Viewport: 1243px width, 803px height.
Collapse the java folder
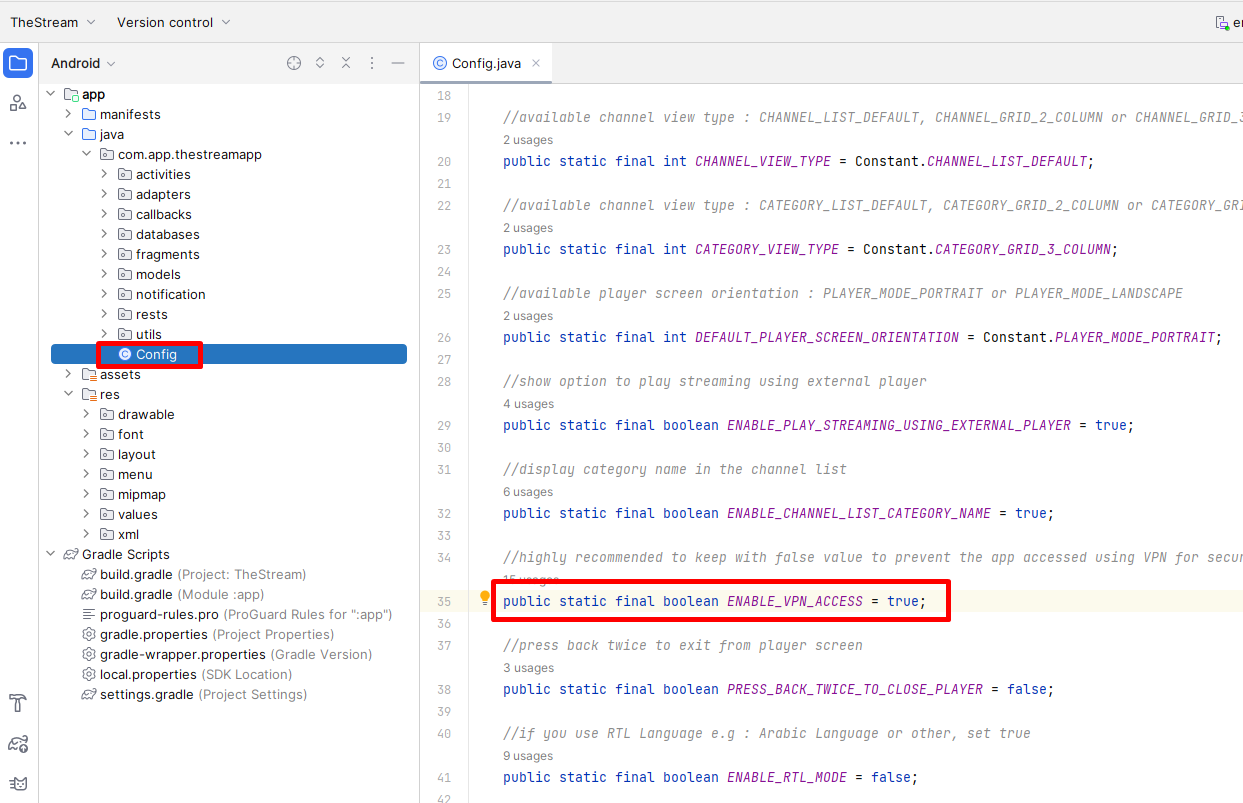[x=68, y=134]
